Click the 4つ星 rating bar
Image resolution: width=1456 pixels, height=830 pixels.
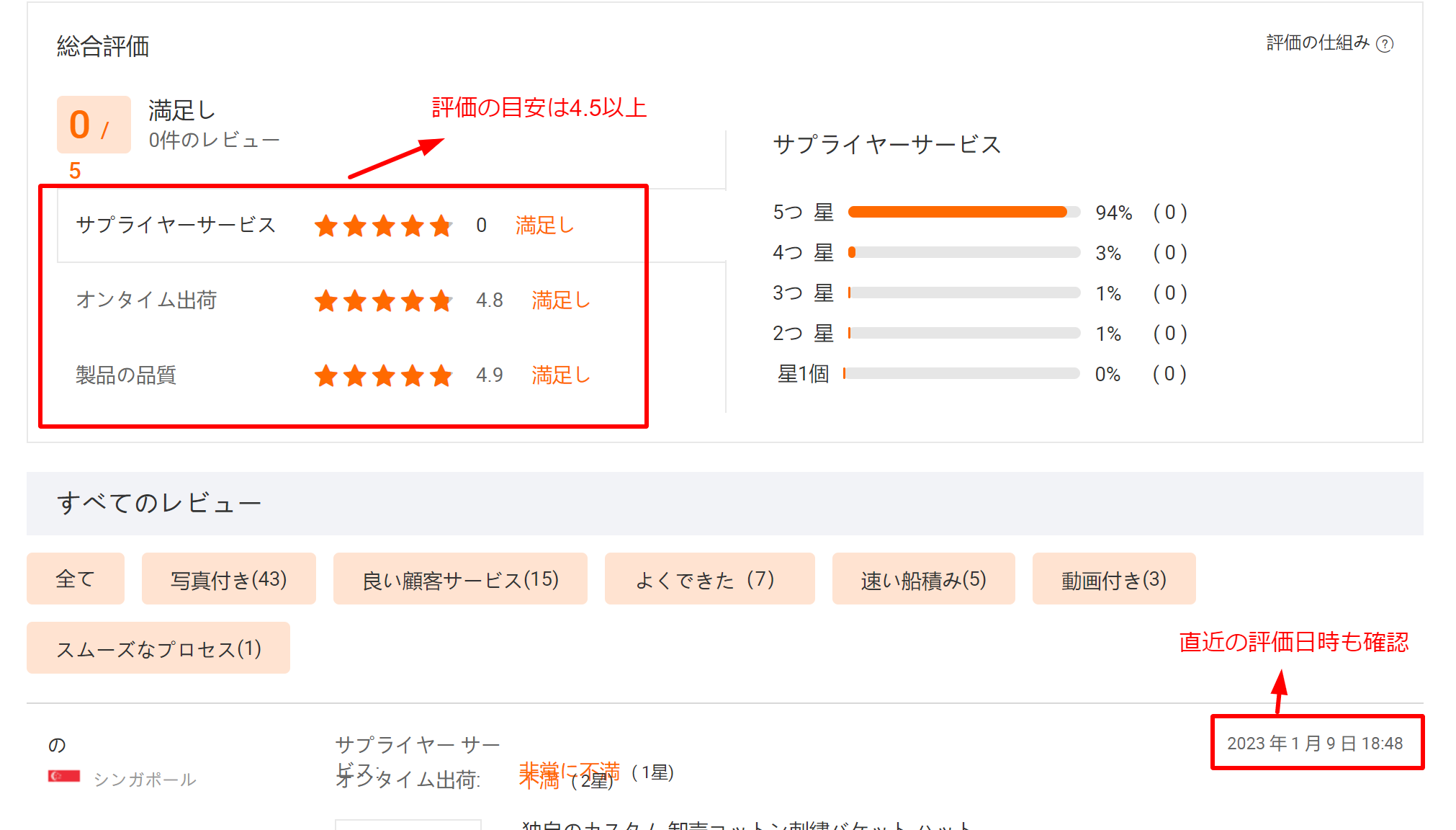pyautogui.click(x=963, y=252)
